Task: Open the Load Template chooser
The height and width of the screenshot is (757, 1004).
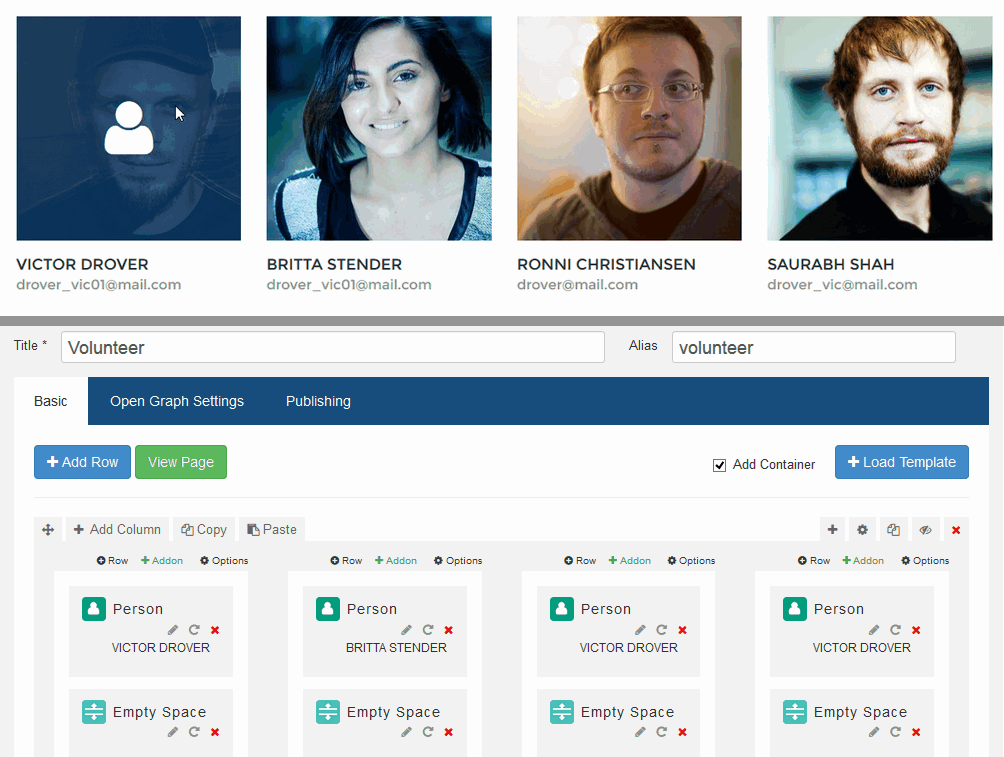Action: [x=901, y=462]
